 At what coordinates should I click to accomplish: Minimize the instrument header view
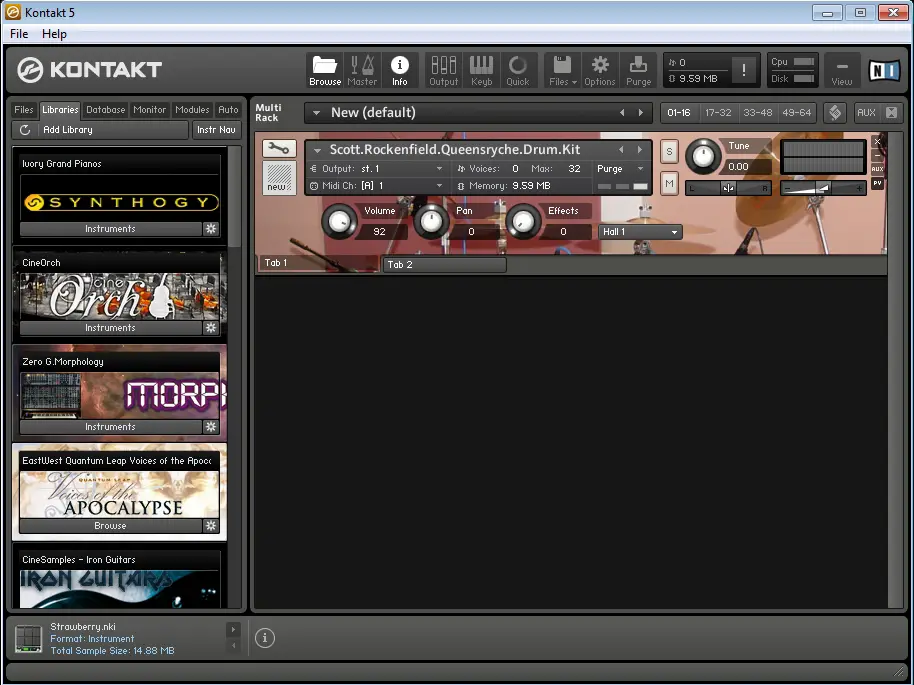coord(877,156)
